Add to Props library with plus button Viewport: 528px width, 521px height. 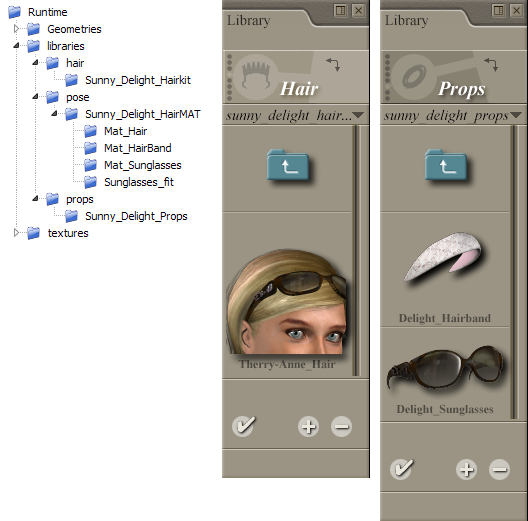point(466,469)
